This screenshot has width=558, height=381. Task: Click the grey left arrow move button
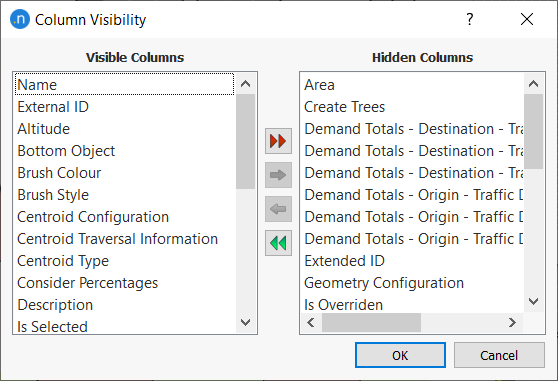[278, 209]
